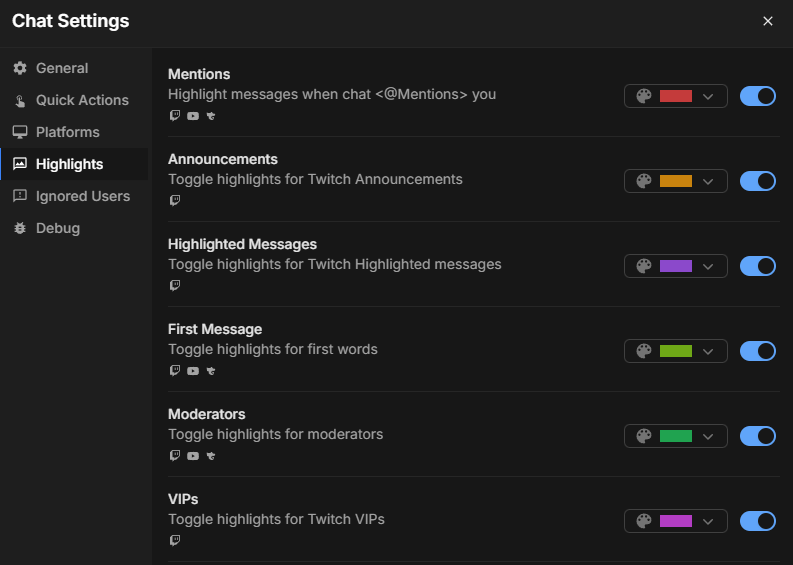Click the 'Moderators' heading
Viewport: 793px width, 565px height.
[206, 414]
